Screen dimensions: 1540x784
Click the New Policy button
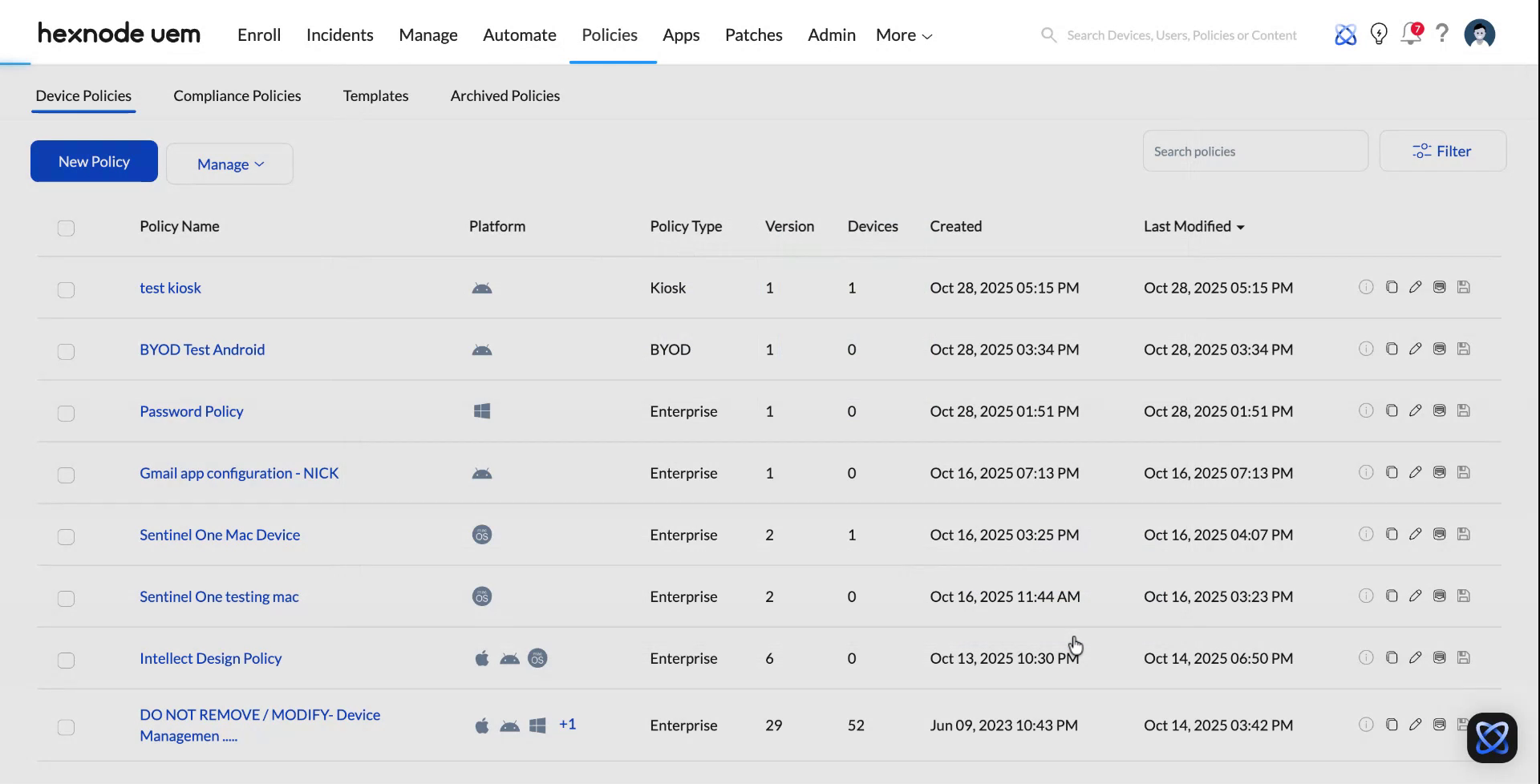[x=93, y=160]
